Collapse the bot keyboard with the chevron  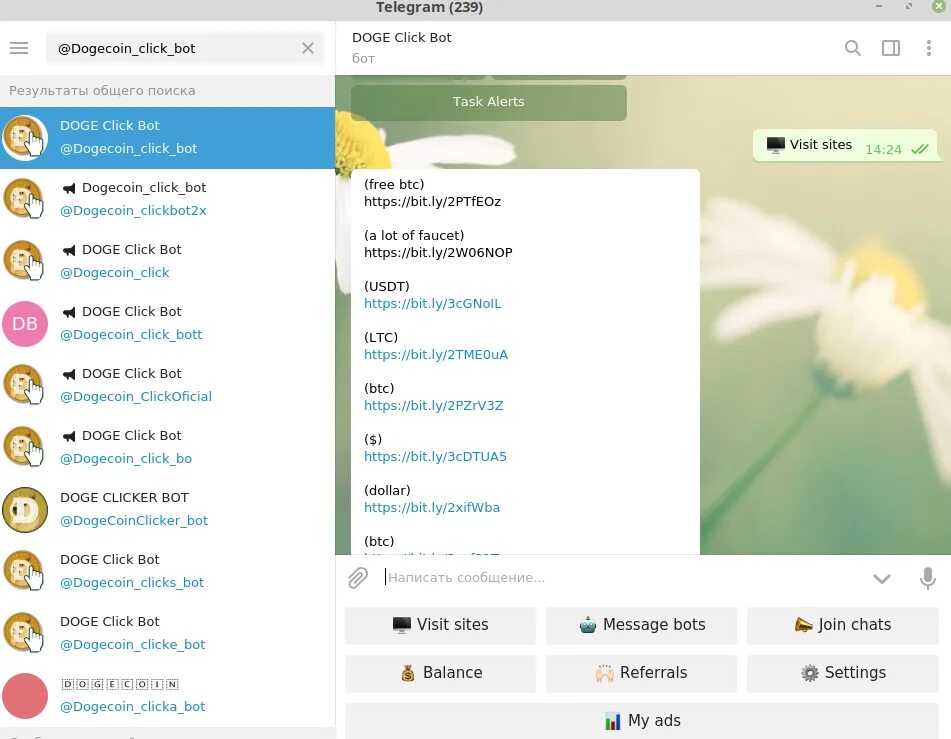[x=882, y=578]
